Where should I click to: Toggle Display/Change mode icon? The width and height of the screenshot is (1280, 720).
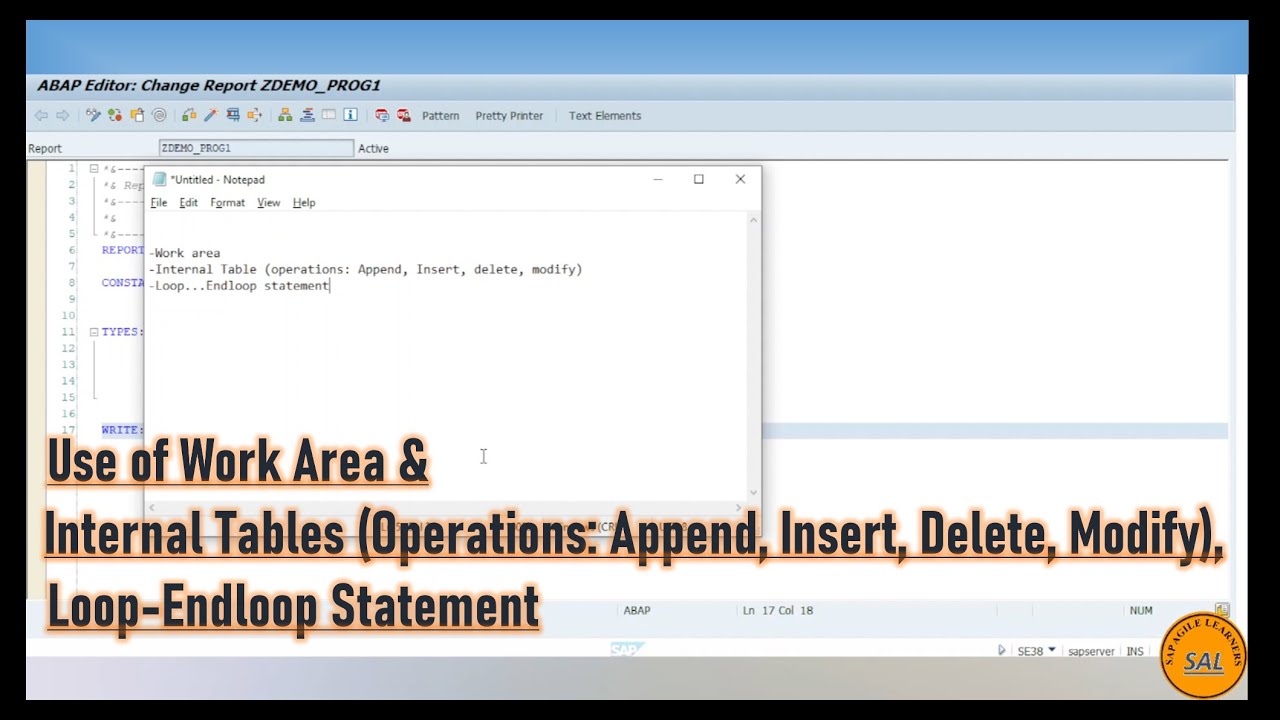[x=93, y=115]
